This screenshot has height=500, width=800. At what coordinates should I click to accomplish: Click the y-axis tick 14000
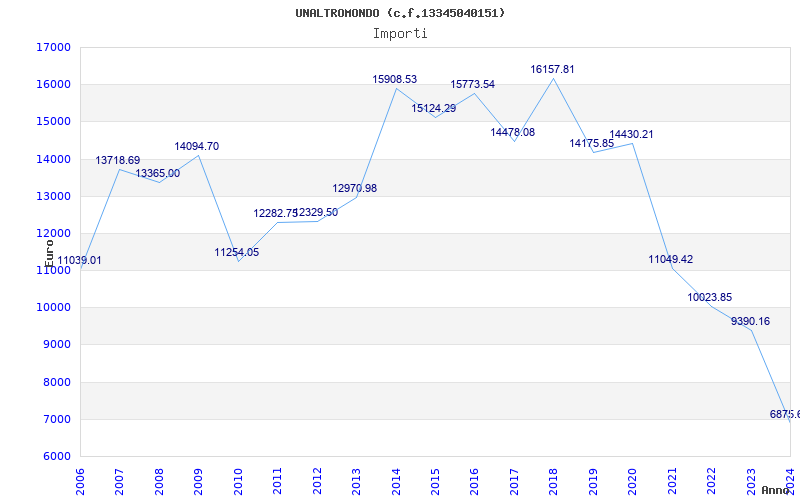pos(53,159)
